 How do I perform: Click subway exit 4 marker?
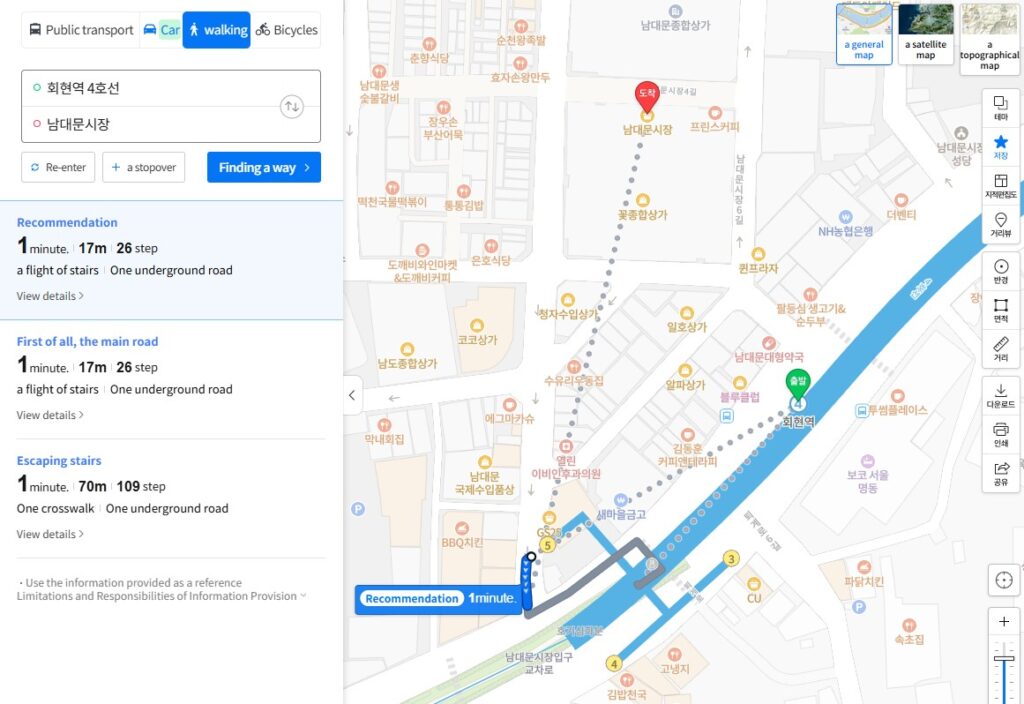pos(613,664)
